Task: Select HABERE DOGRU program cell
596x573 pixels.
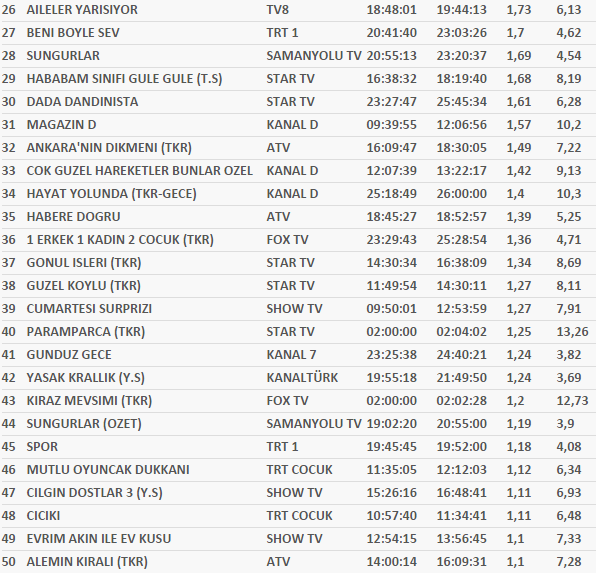Action: (73, 217)
